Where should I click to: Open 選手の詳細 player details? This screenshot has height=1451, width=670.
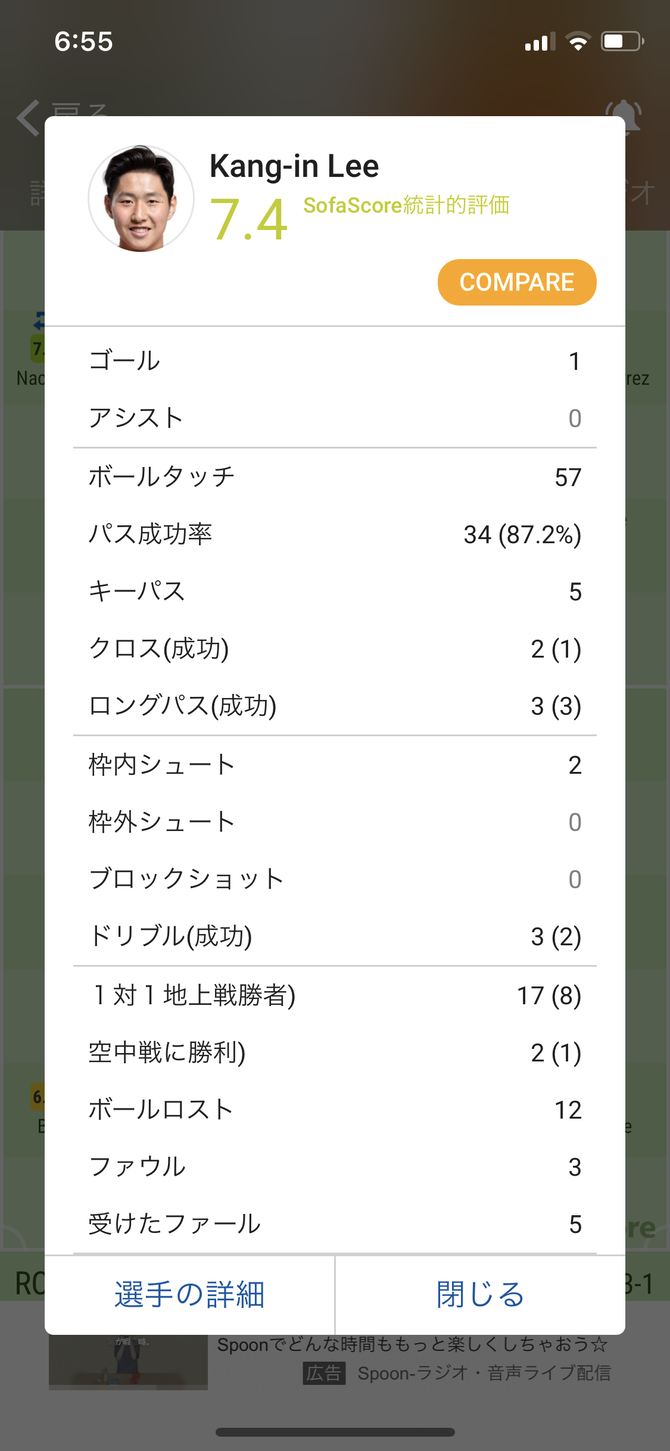pyautogui.click(x=190, y=1295)
